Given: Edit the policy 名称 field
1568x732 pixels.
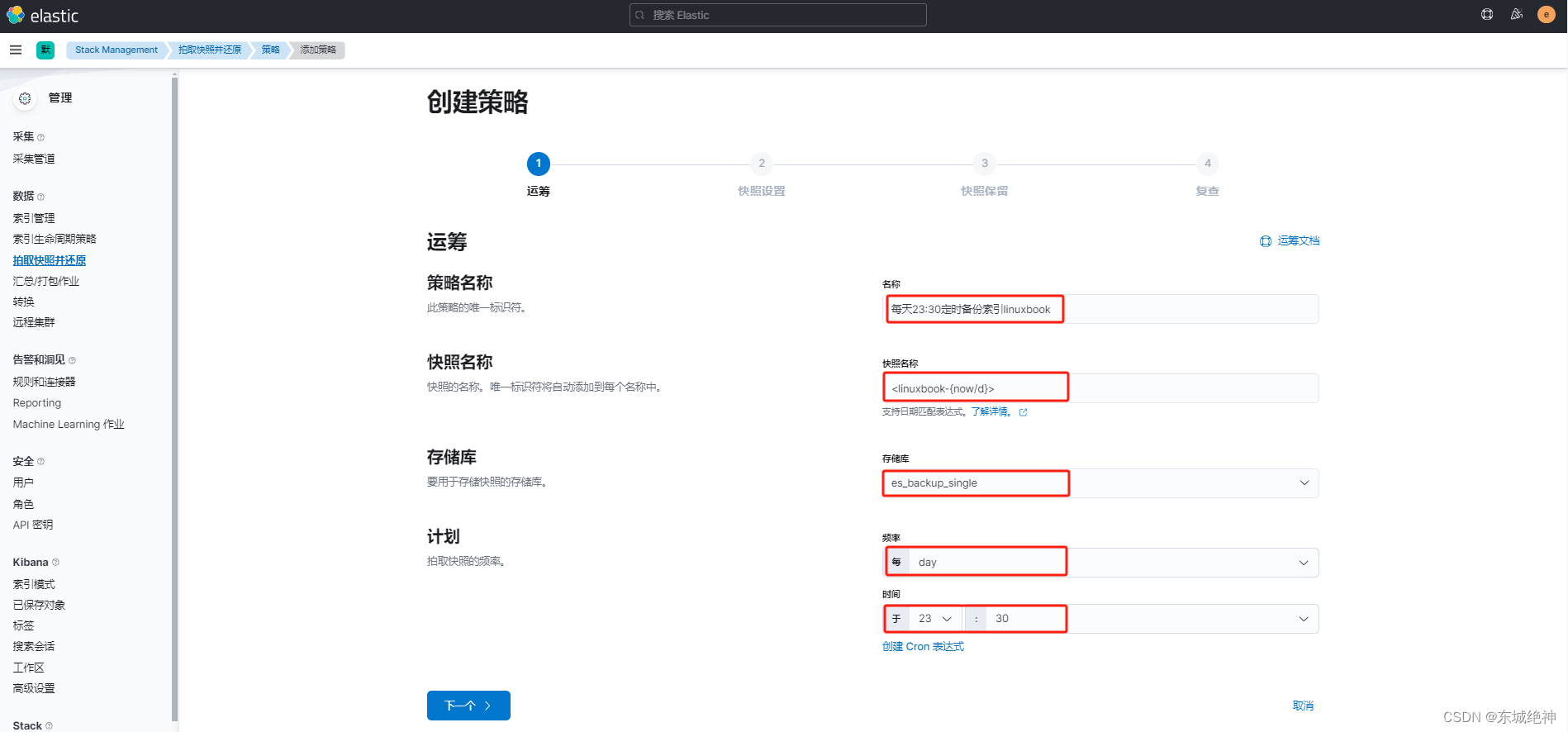Looking at the screenshot, I should [1100, 309].
